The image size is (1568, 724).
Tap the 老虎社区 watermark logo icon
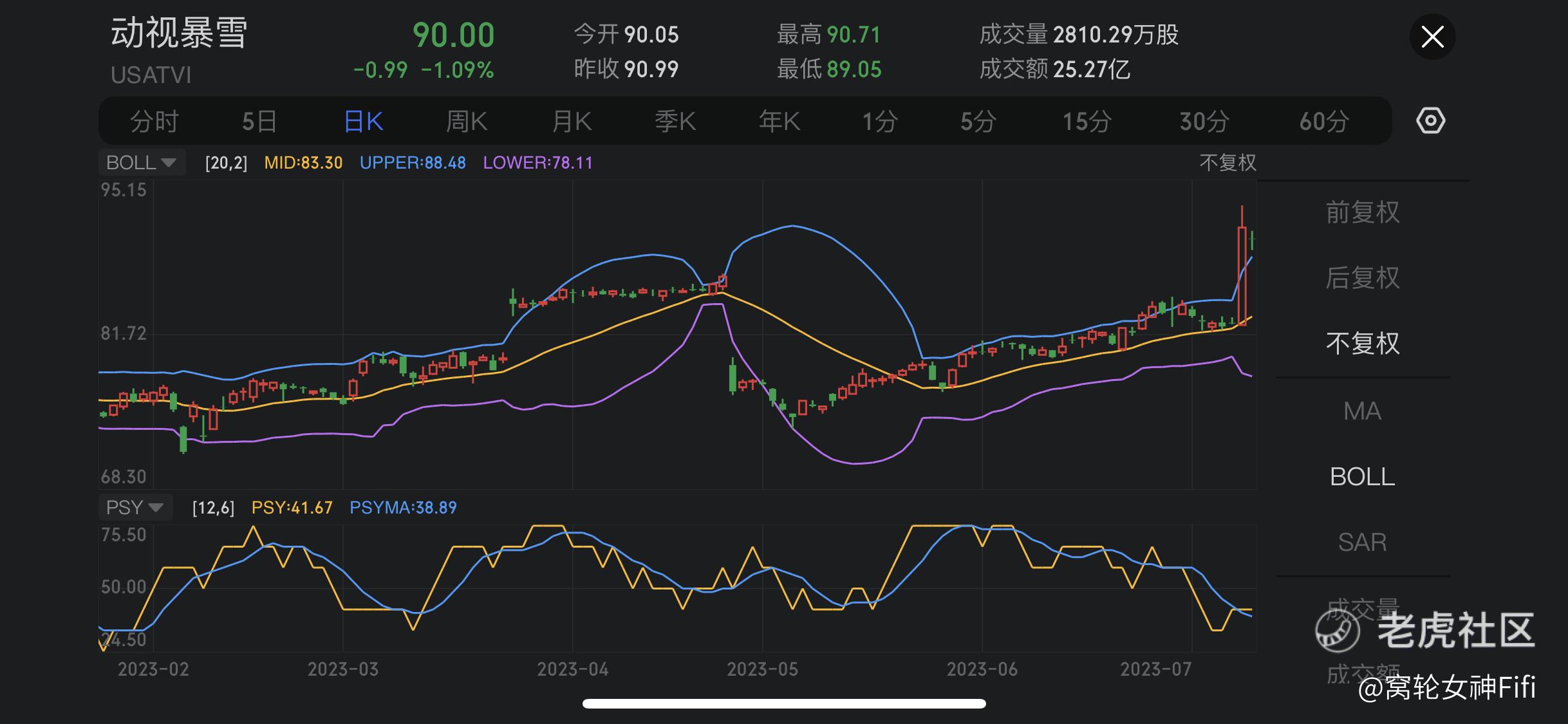[1337, 631]
